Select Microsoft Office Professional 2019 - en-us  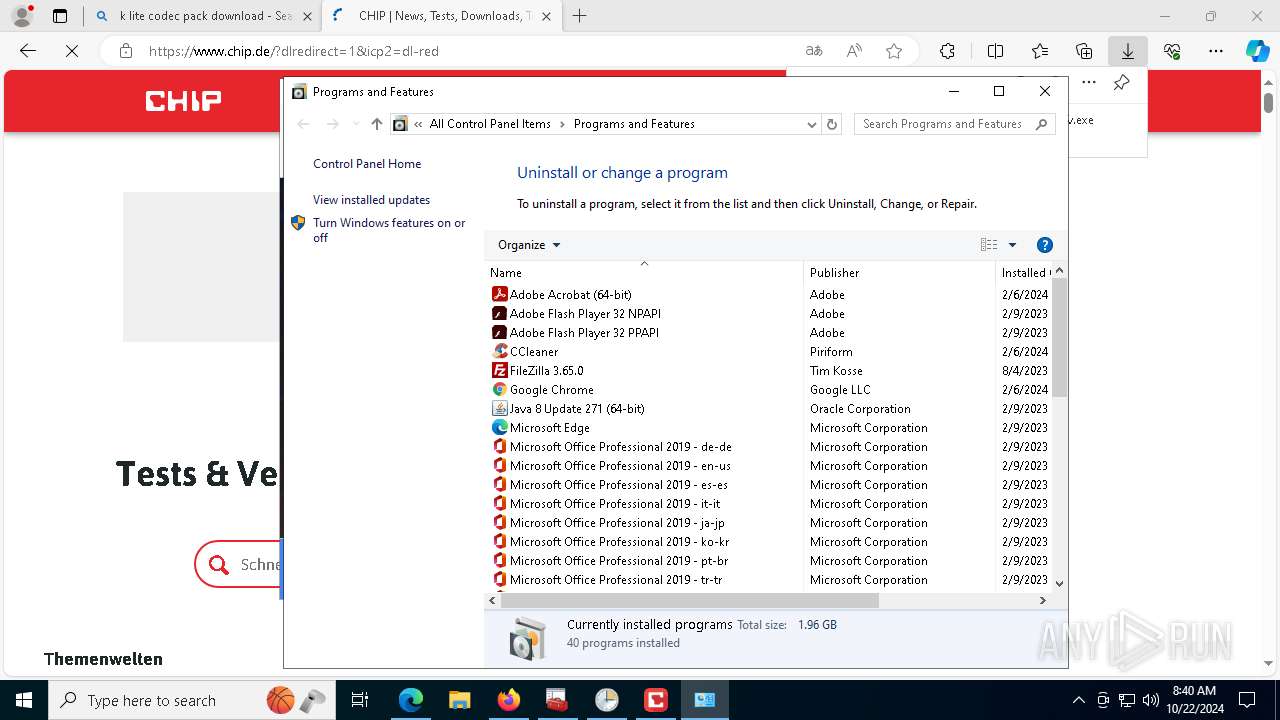(620, 466)
